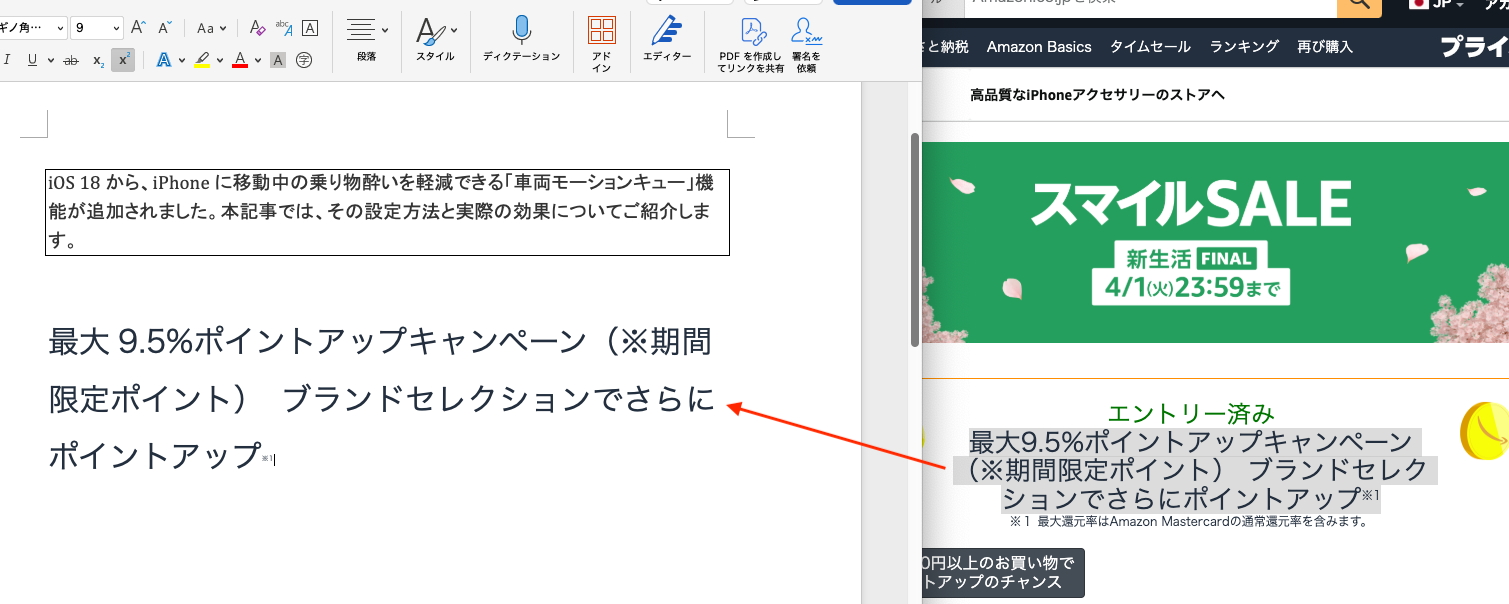Start ディクテーション dictation with the microphone
Image resolution: width=1509 pixels, height=604 pixels.
pyautogui.click(x=521, y=40)
